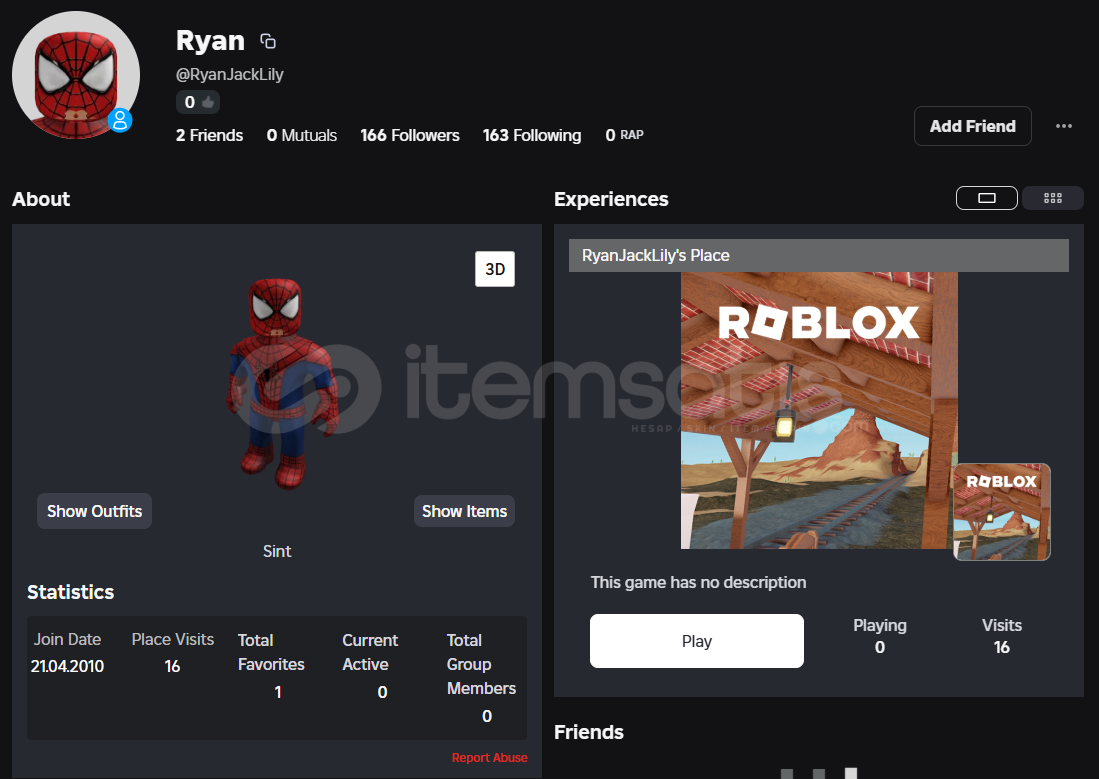Click the blue user badge on avatar
Image resolution: width=1099 pixels, height=779 pixels.
tap(121, 121)
